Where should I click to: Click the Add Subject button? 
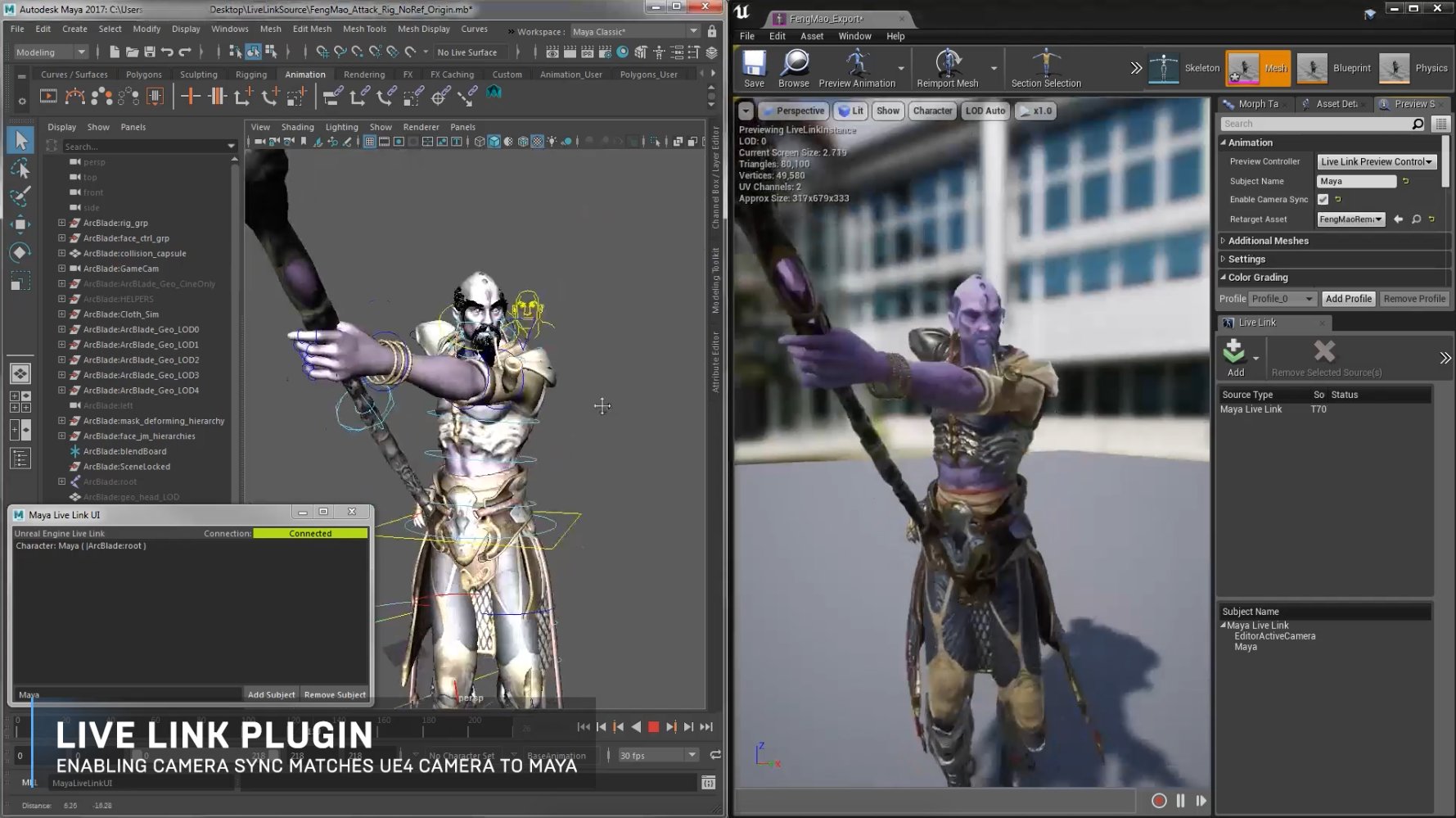271,694
